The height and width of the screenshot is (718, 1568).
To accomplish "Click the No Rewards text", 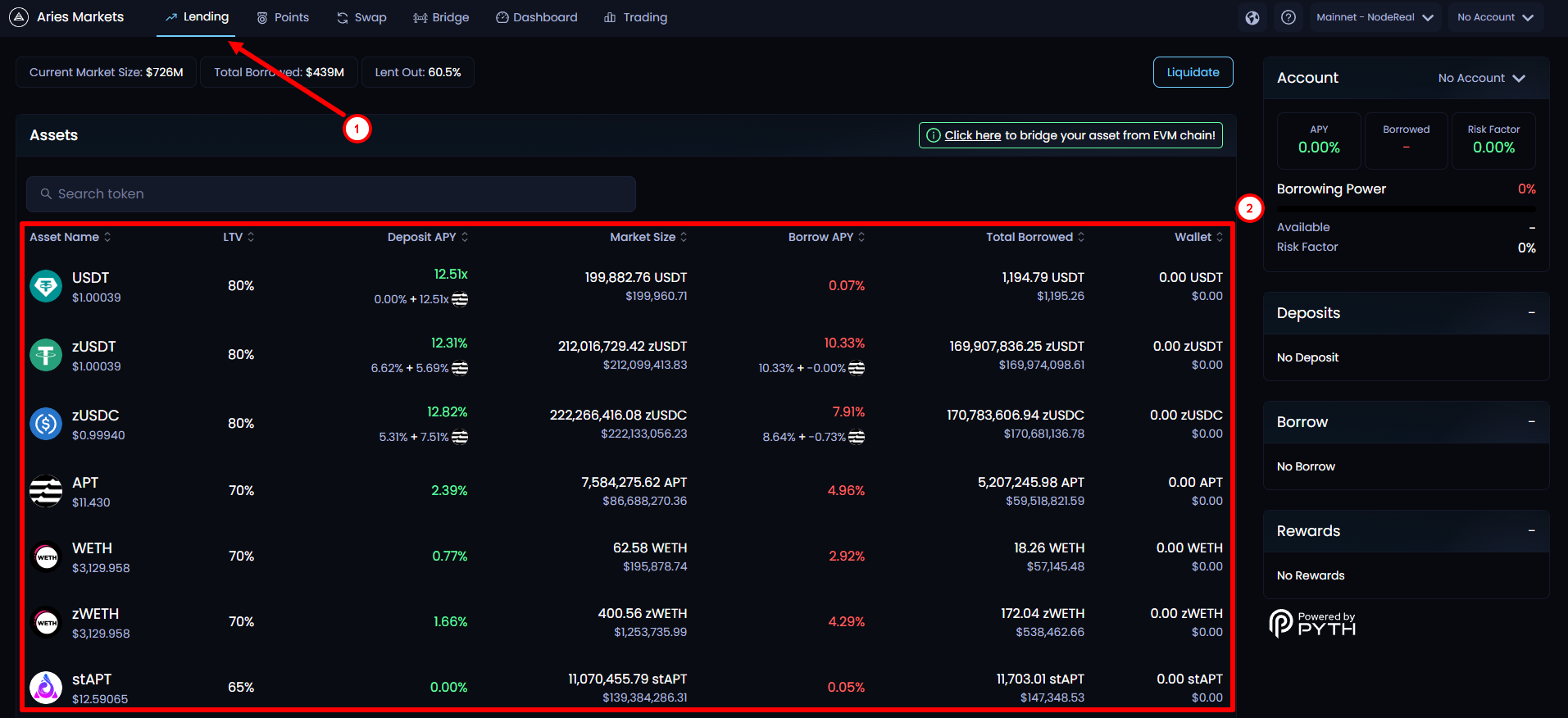I will click(1311, 575).
